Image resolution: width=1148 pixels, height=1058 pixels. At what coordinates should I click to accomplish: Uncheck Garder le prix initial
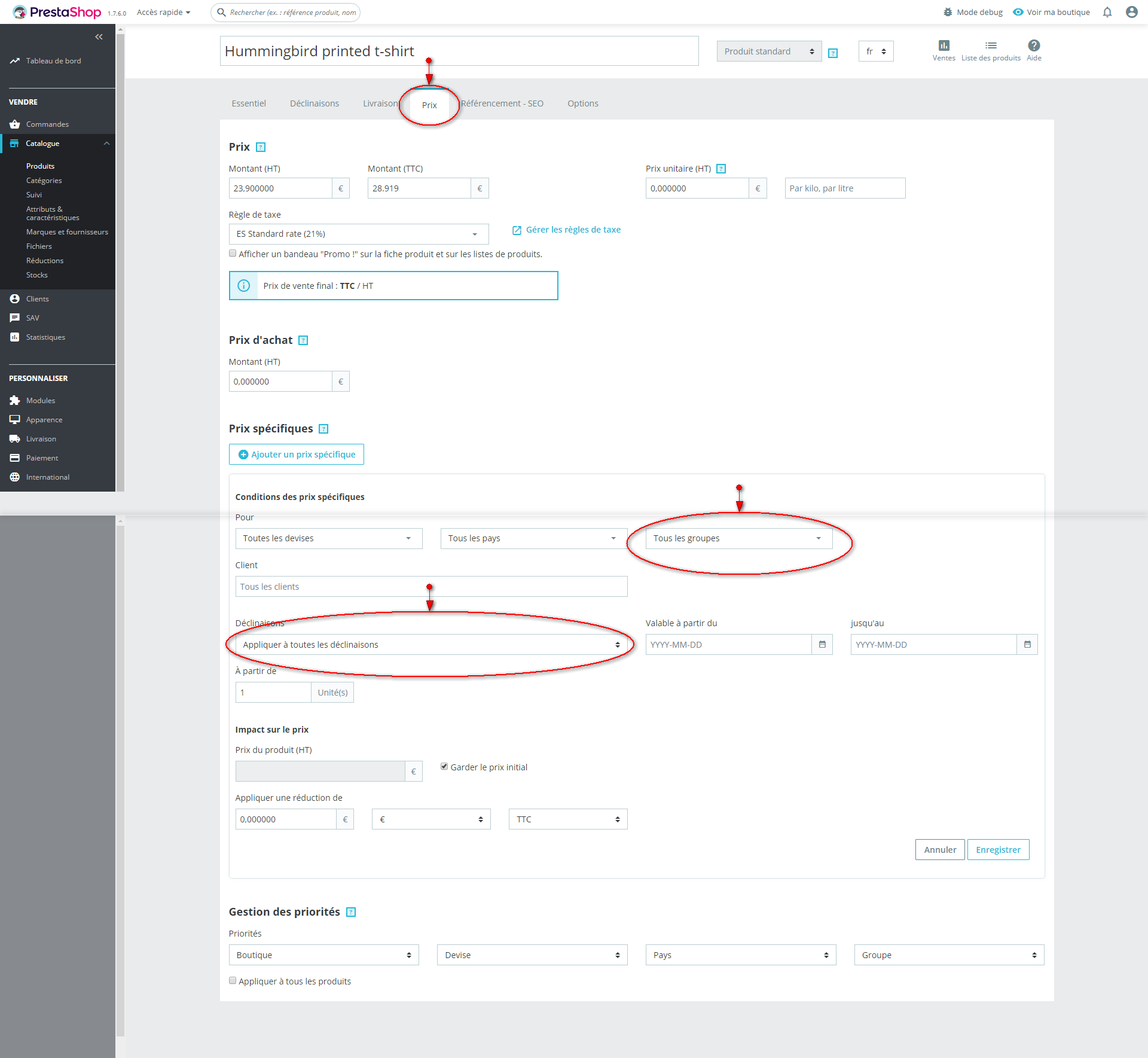point(444,767)
